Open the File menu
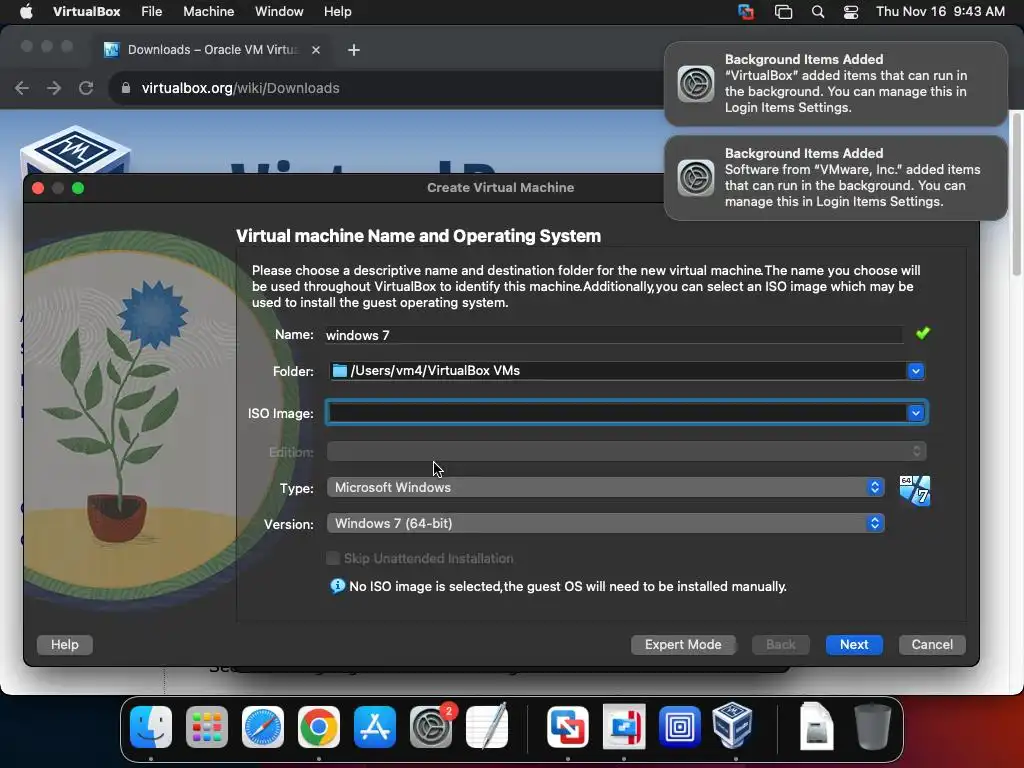 tap(152, 12)
